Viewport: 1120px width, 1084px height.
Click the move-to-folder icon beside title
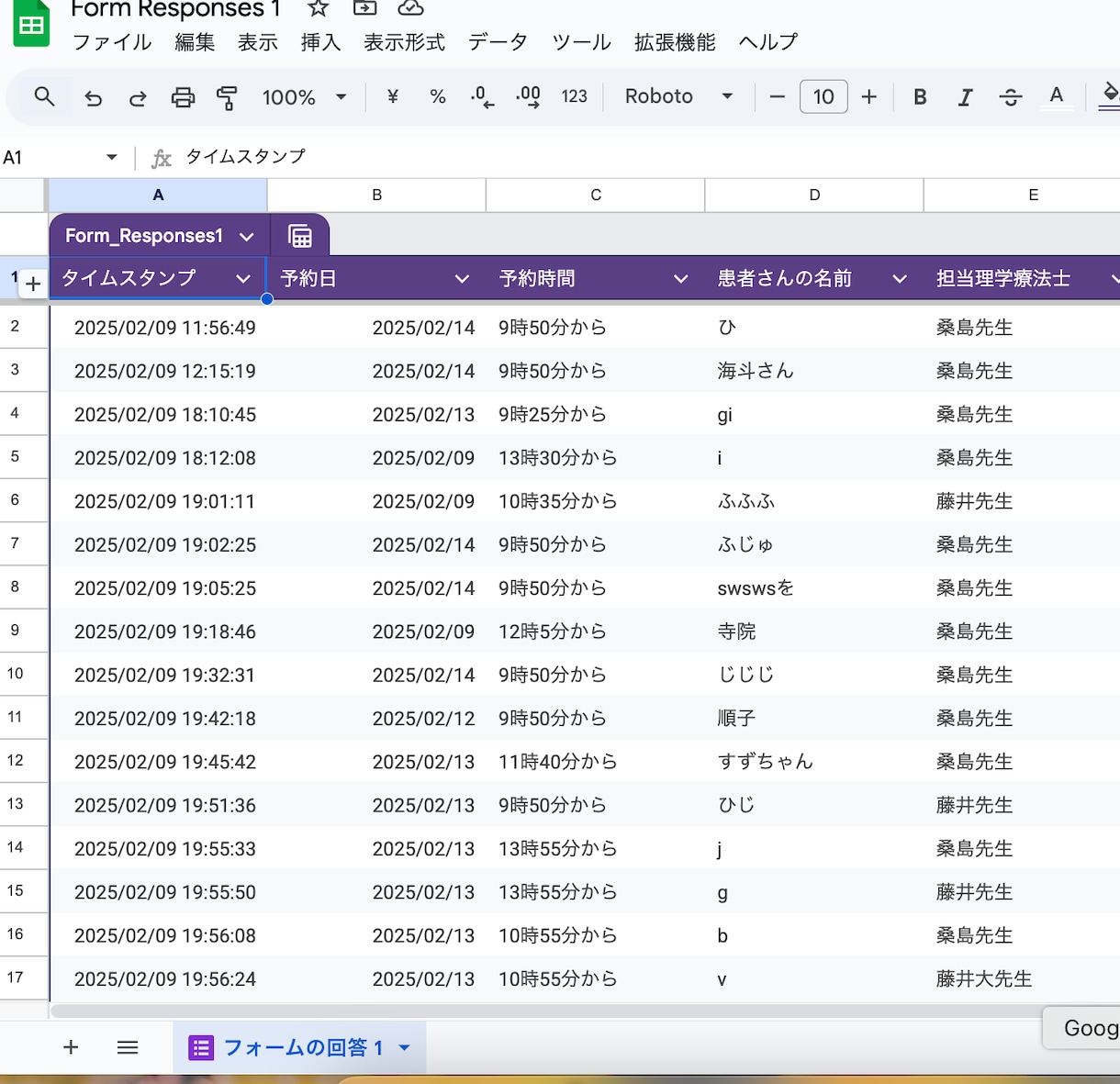click(364, 8)
